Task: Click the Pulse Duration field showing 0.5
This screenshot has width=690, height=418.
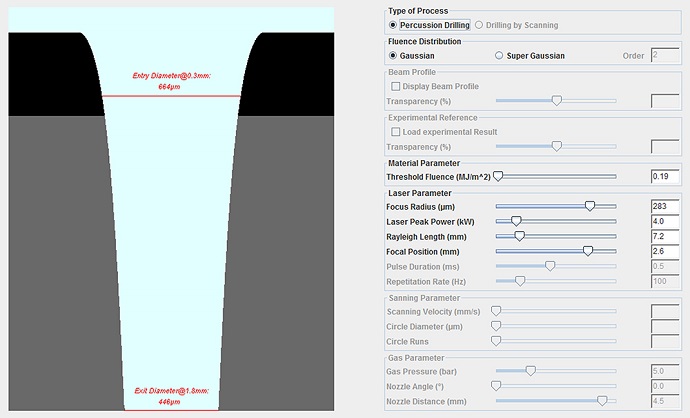Action: pyautogui.click(x=665, y=266)
